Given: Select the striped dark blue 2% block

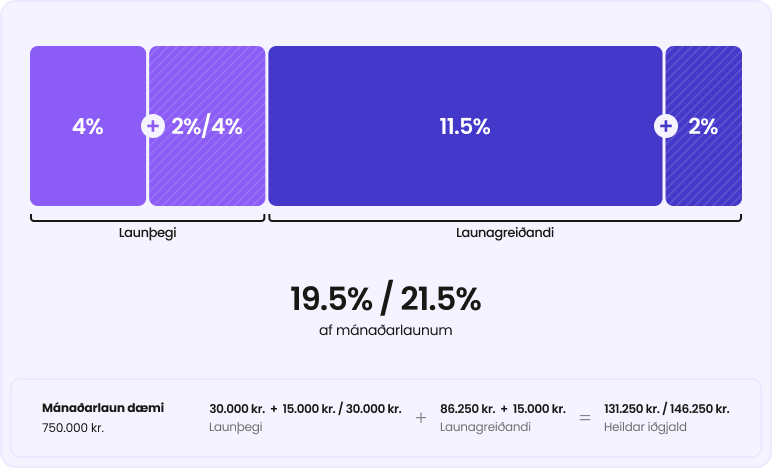Looking at the screenshot, I should tap(706, 126).
